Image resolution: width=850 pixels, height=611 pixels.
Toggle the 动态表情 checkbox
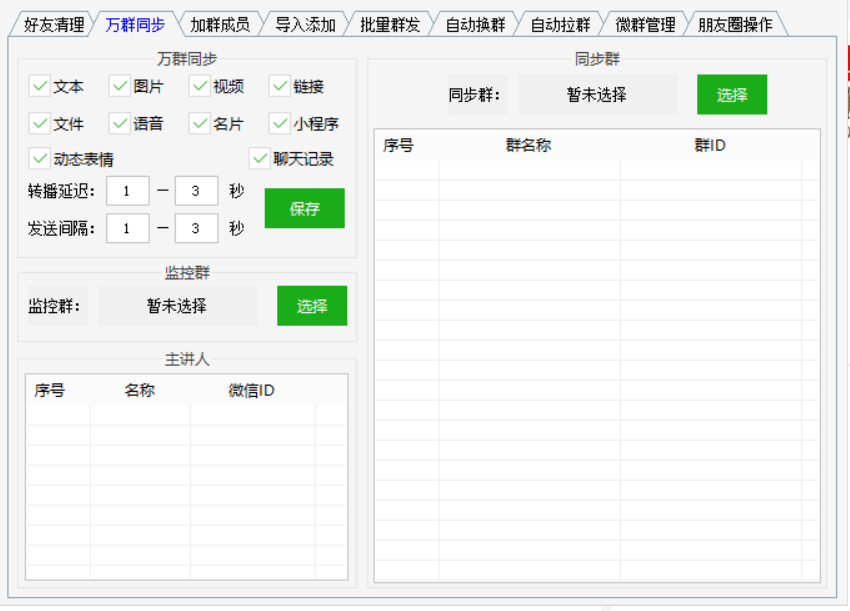coord(40,158)
